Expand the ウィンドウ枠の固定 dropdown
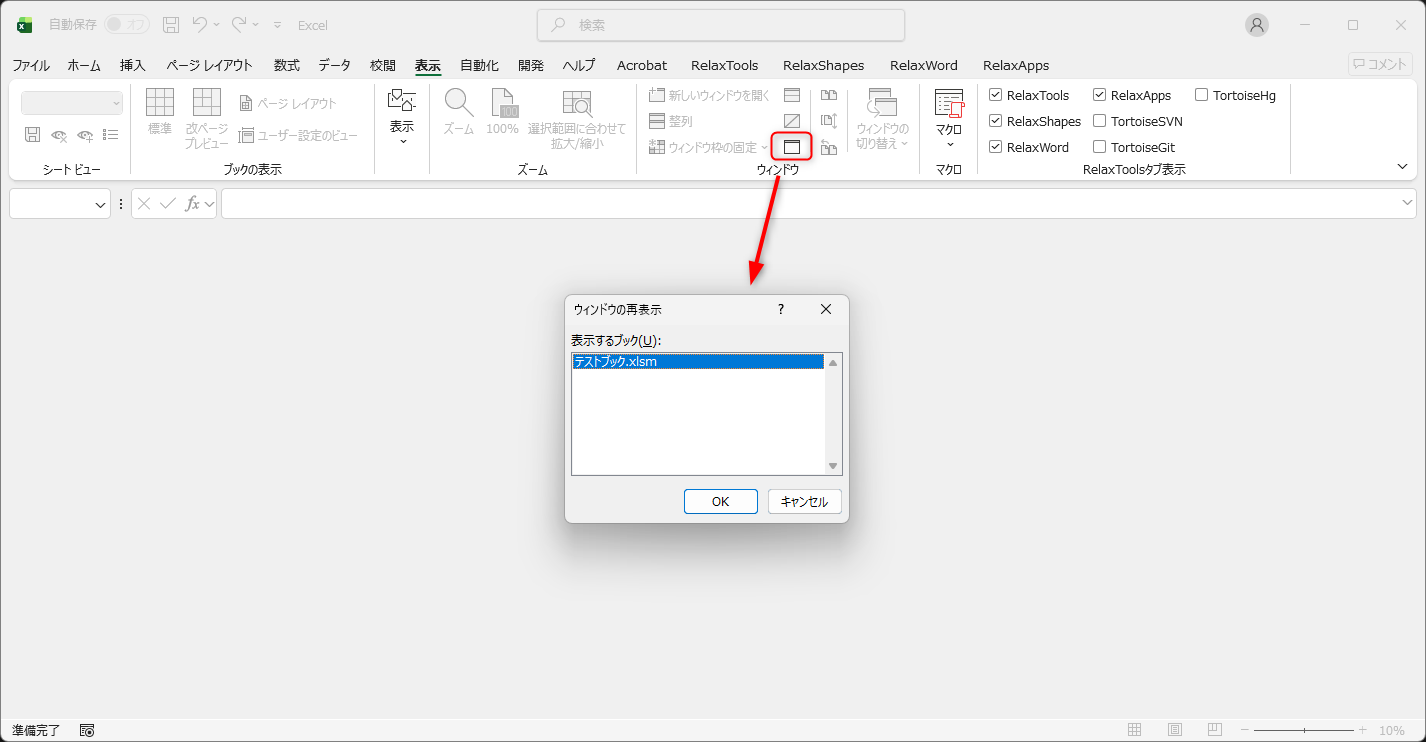Image resolution: width=1426 pixels, height=742 pixels. pos(765,146)
